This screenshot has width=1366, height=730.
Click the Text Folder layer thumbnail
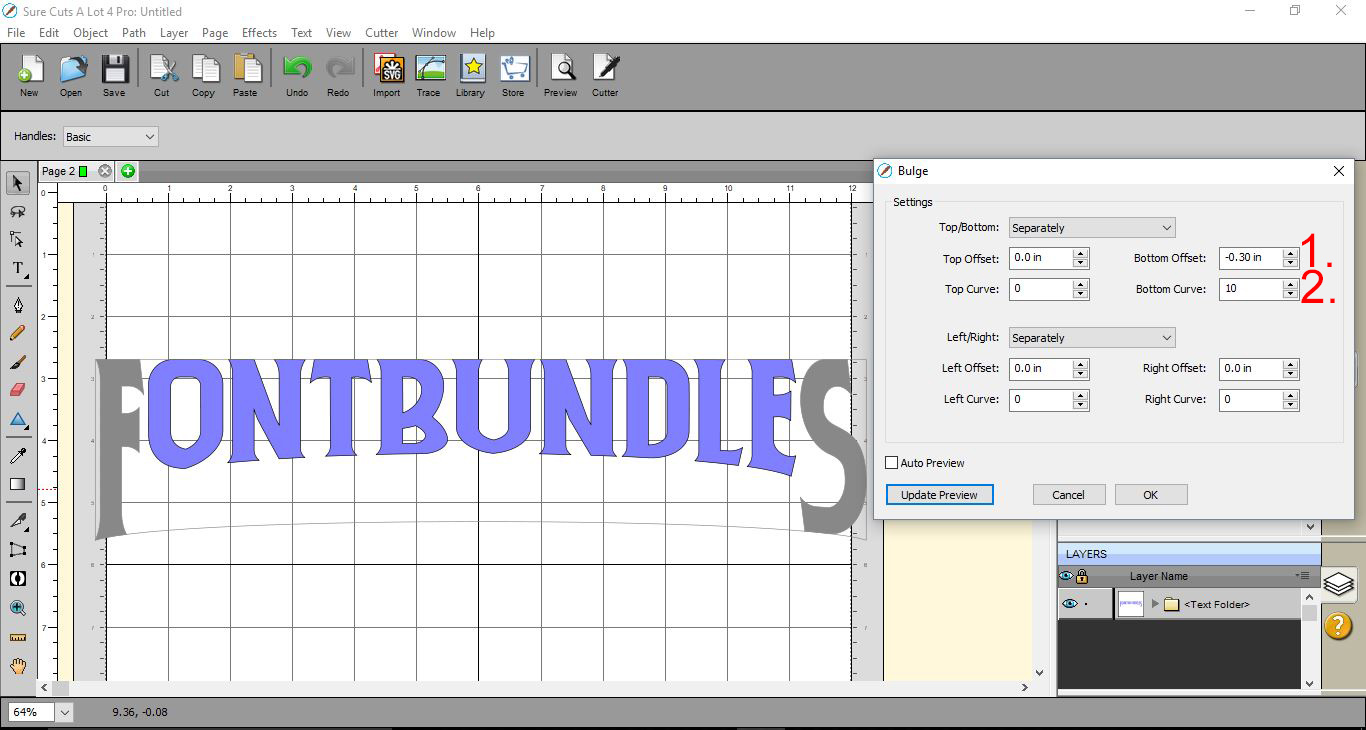pos(1131,604)
